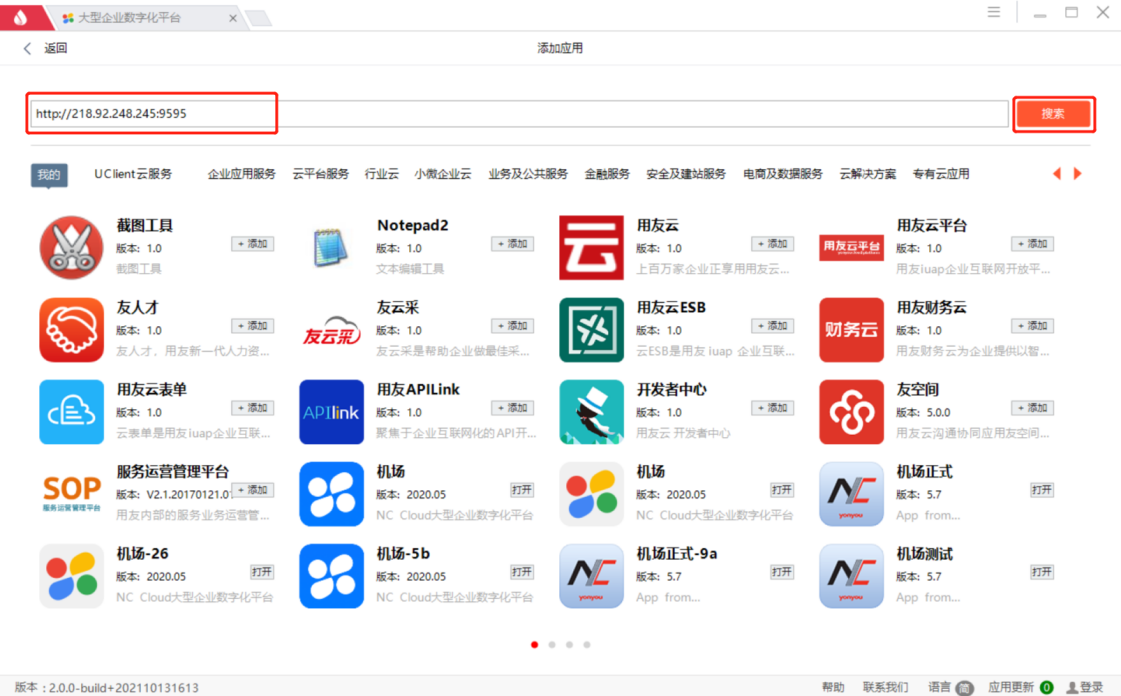Viewport: 1121px width, 696px height.
Task: Click the 用友APILink app icon
Action: 331,412
